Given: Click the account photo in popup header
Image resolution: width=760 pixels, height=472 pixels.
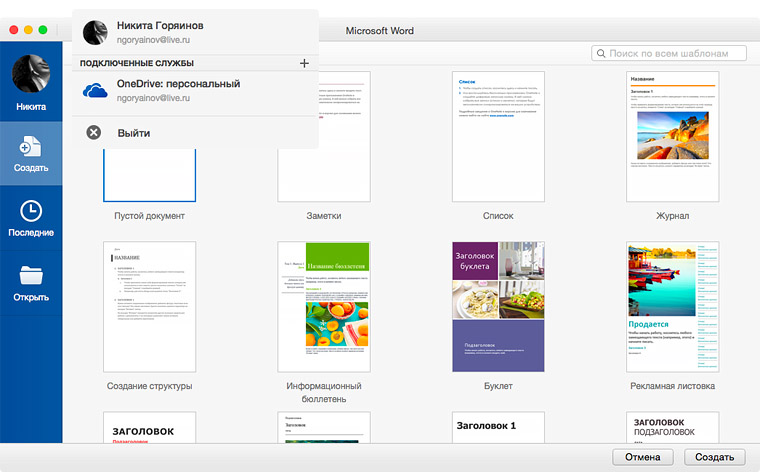Looking at the screenshot, I should click(x=95, y=32).
